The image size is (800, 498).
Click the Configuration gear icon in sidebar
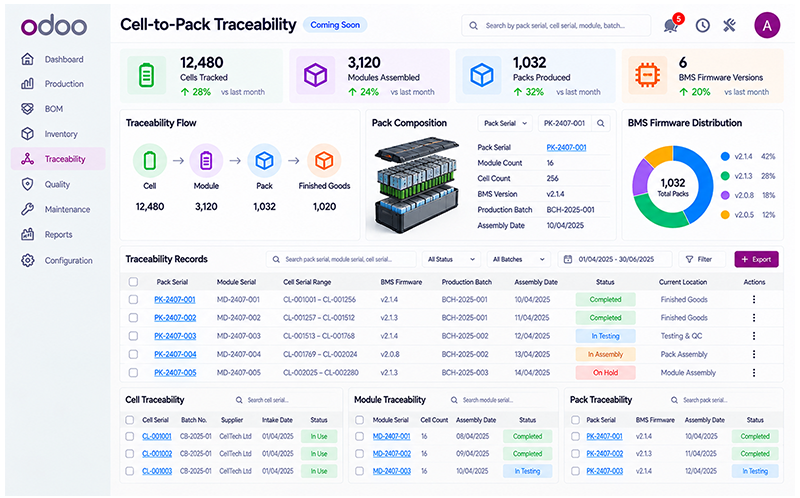28,260
